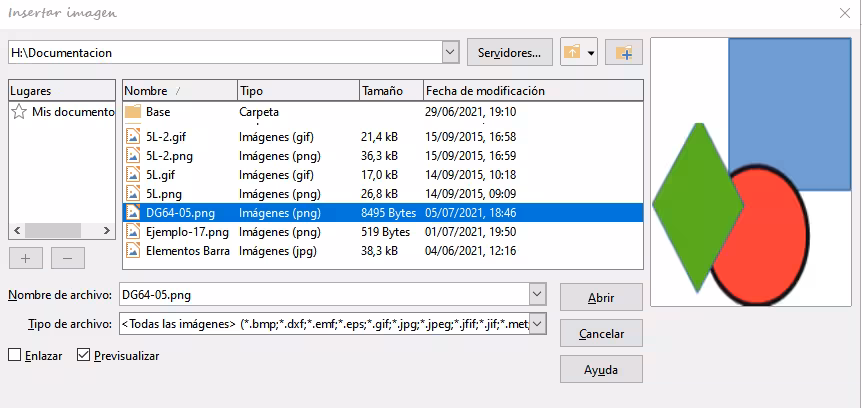
Task: Click the 36,3 kB size cell
Action: point(379,156)
